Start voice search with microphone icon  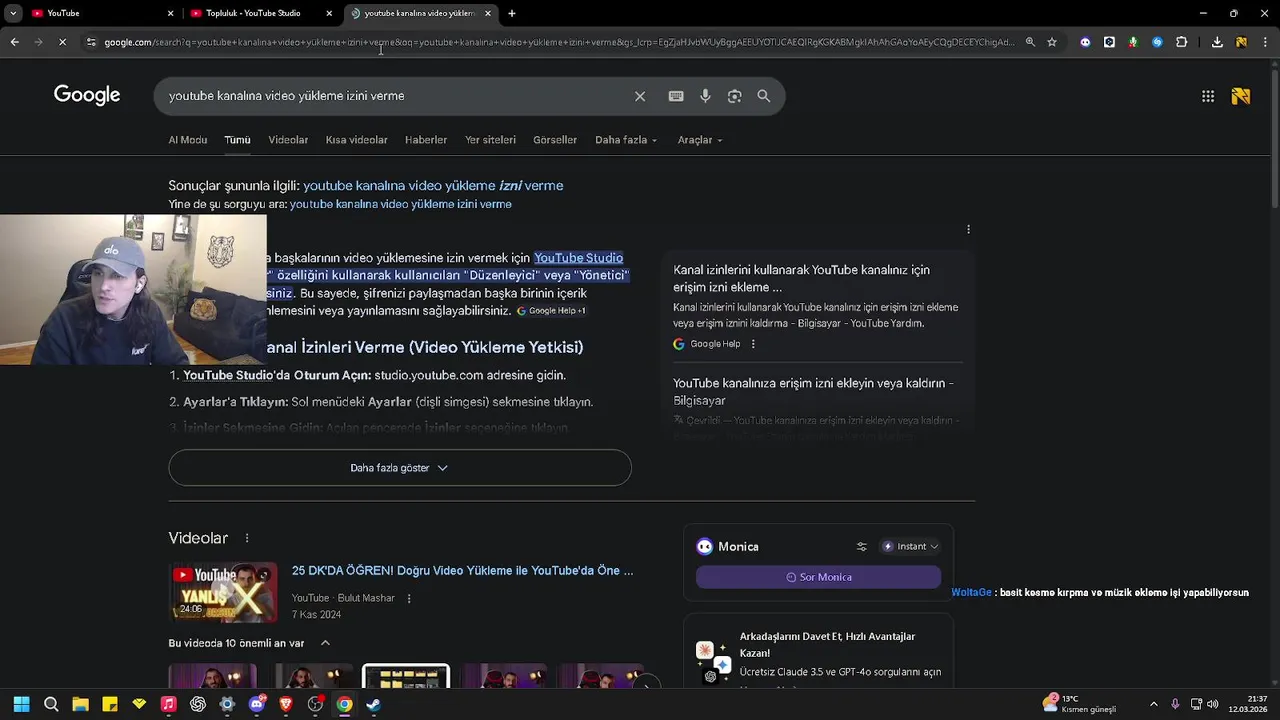point(705,96)
